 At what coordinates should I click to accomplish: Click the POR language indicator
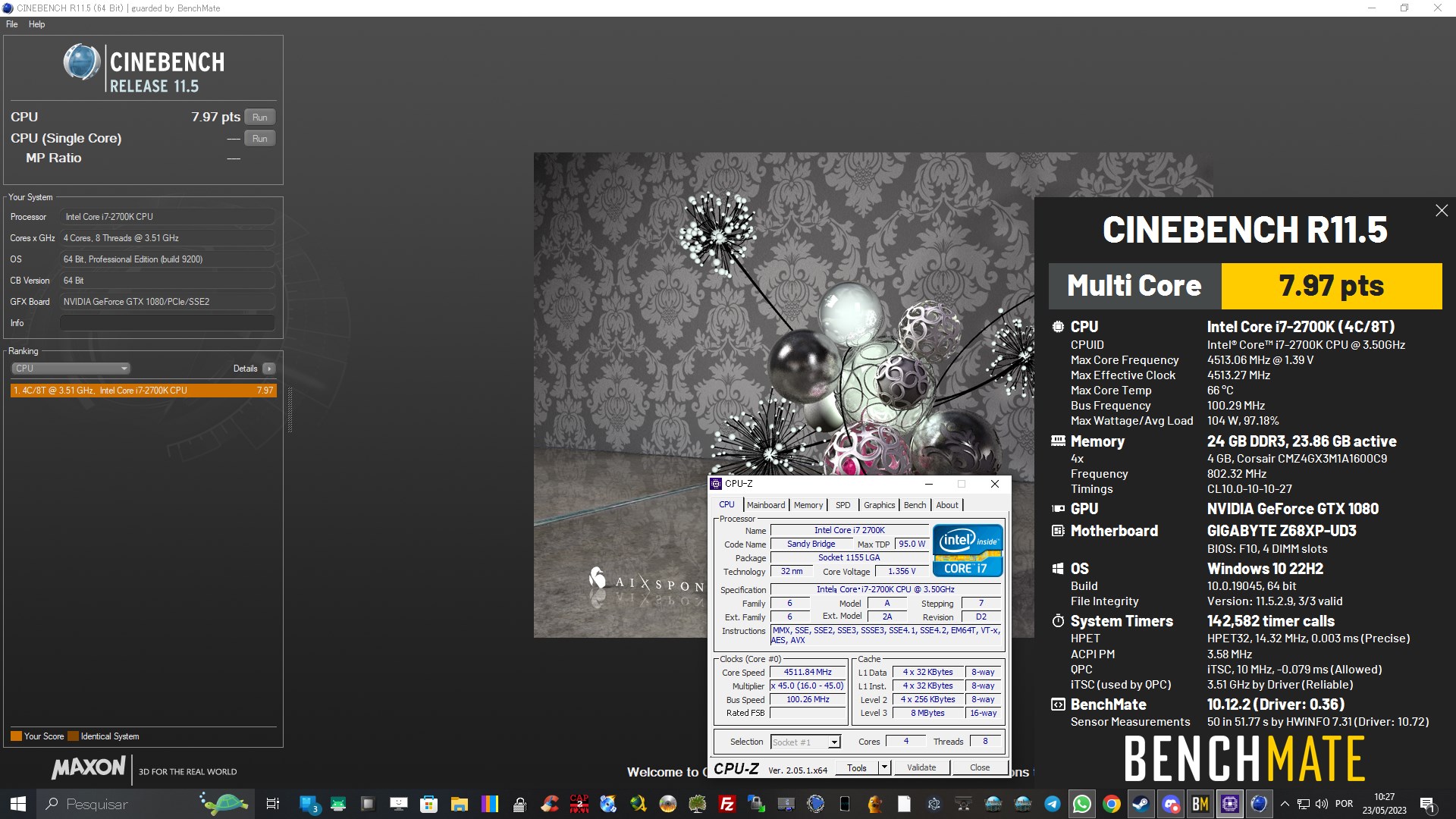click(x=1344, y=804)
